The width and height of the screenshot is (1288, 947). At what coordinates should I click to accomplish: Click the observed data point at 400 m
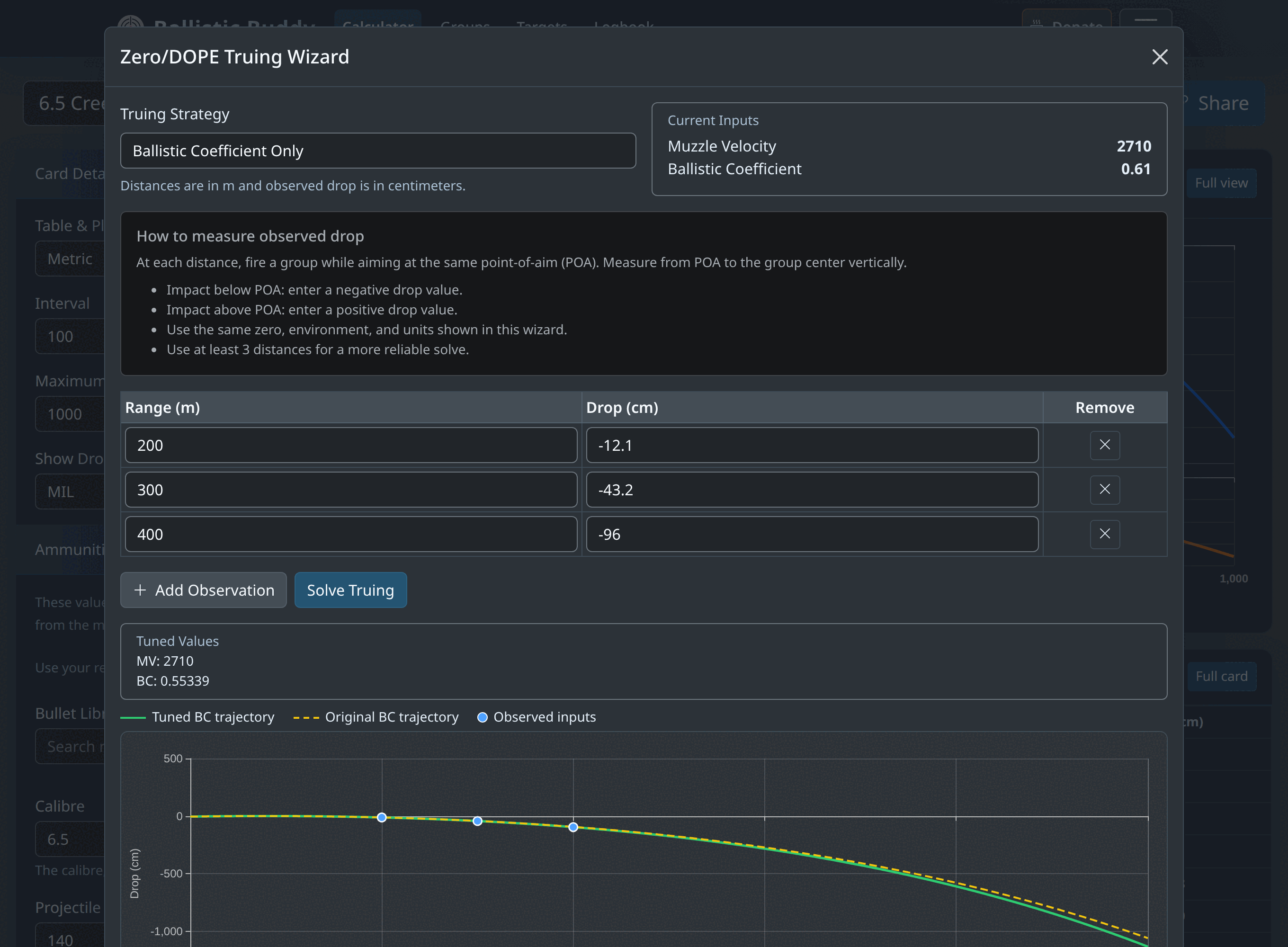coord(573,827)
